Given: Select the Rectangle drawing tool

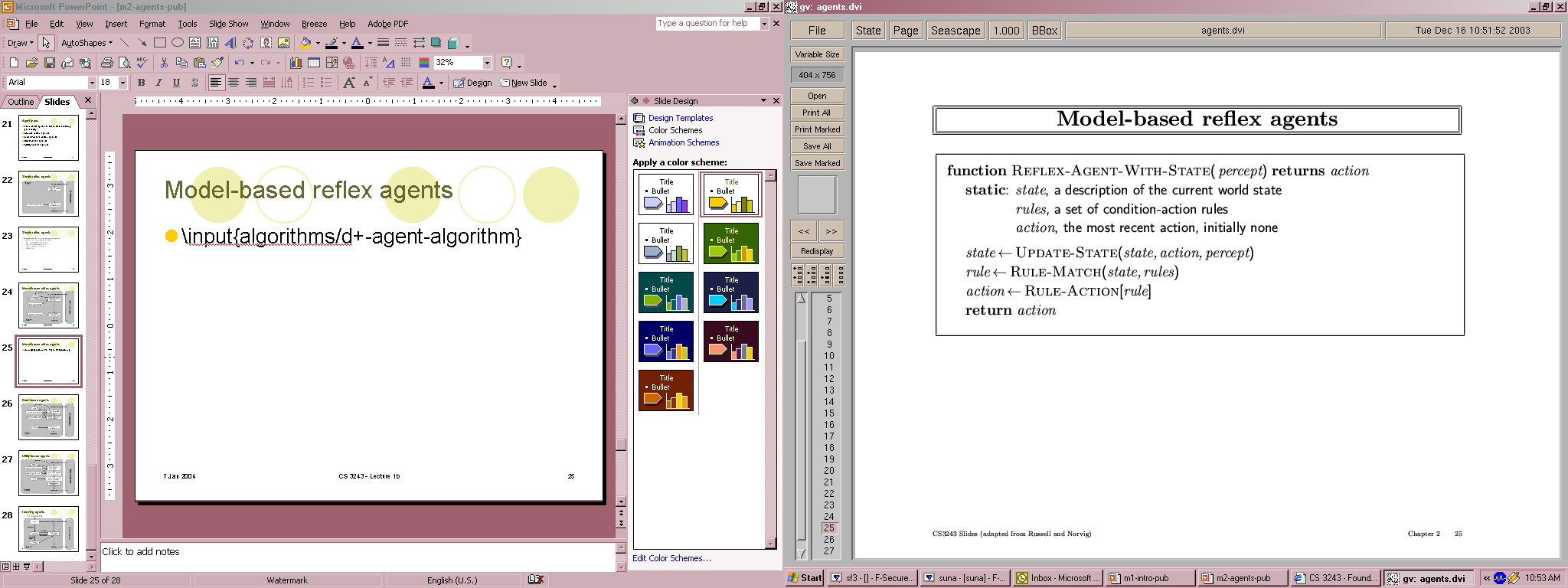Looking at the screenshot, I should pyautogui.click(x=159, y=43).
